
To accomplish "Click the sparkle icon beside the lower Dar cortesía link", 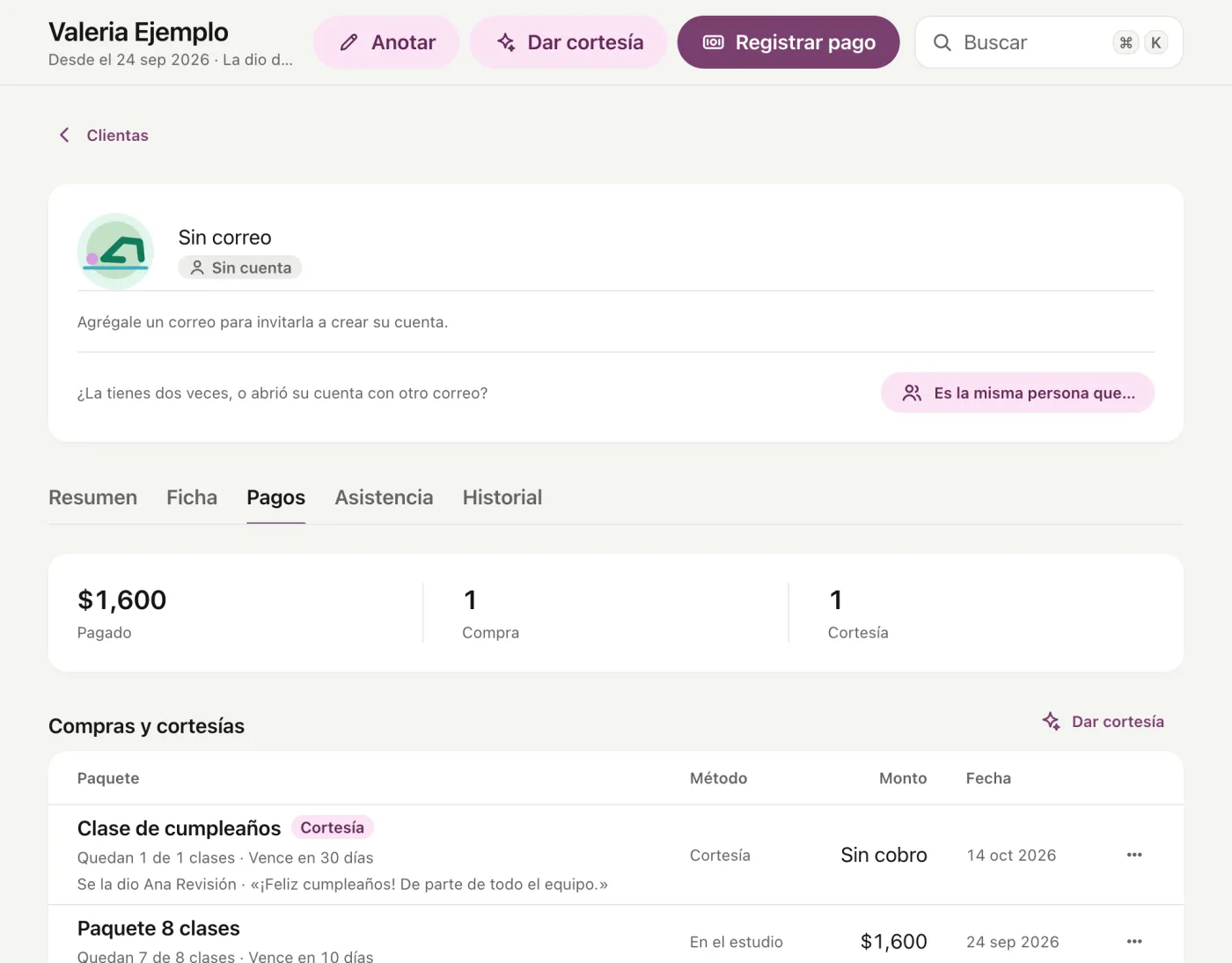I will [x=1052, y=722].
